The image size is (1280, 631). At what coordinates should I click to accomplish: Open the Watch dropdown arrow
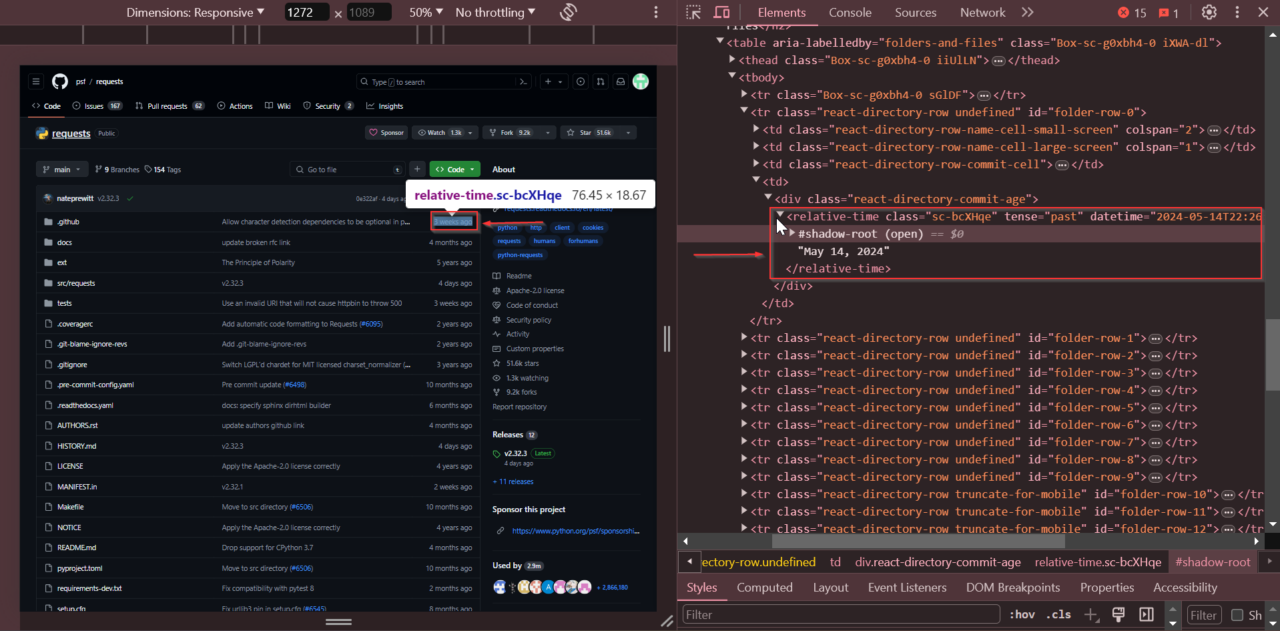click(469, 132)
